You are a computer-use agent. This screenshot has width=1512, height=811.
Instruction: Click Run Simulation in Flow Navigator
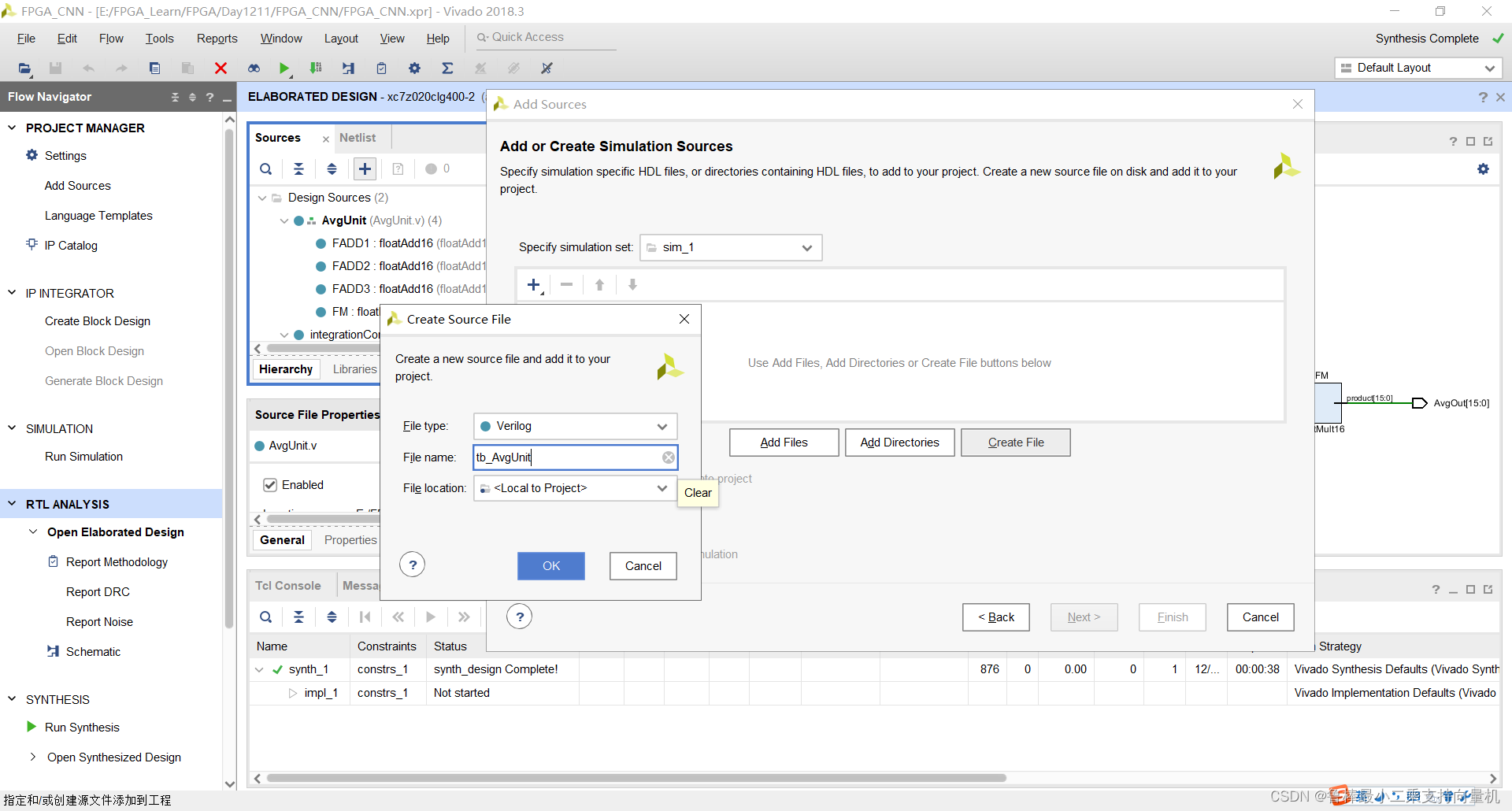pyautogui.click(x=83, y=457)
